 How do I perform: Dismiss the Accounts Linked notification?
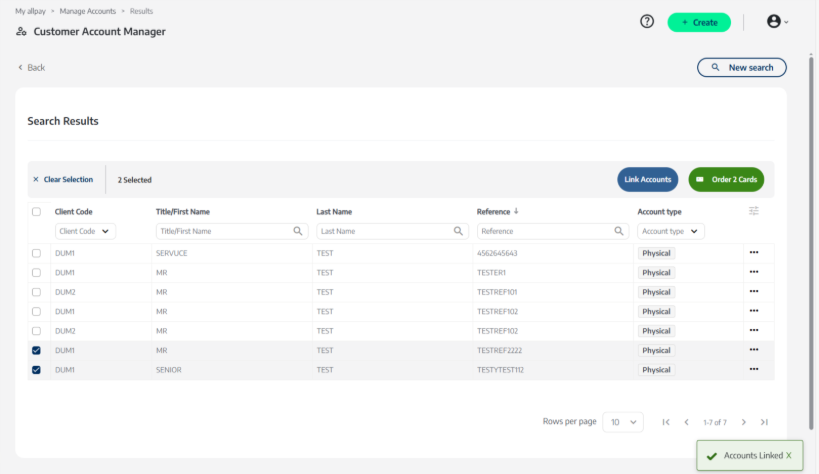tap(789, 455)
